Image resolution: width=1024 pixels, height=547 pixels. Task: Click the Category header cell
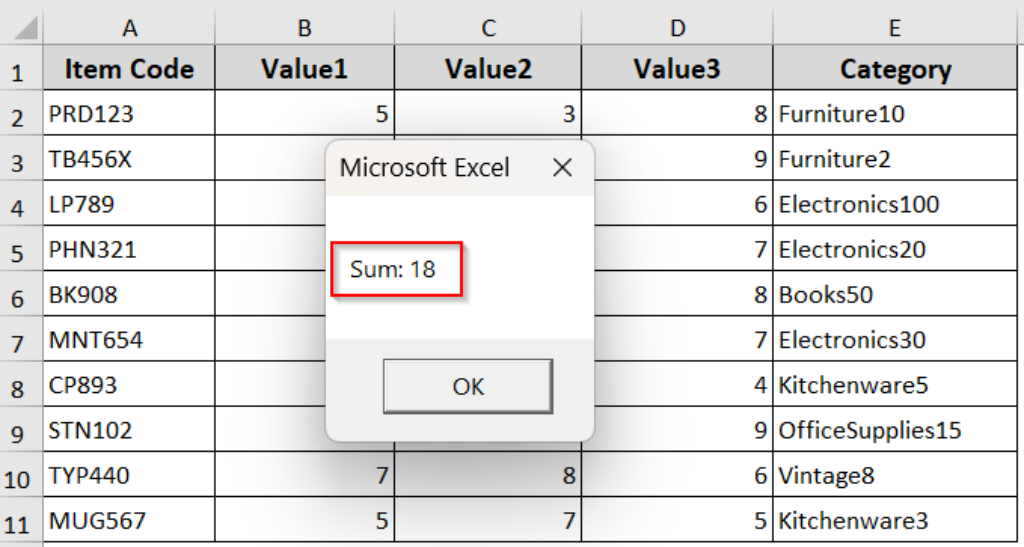(894, 70)
